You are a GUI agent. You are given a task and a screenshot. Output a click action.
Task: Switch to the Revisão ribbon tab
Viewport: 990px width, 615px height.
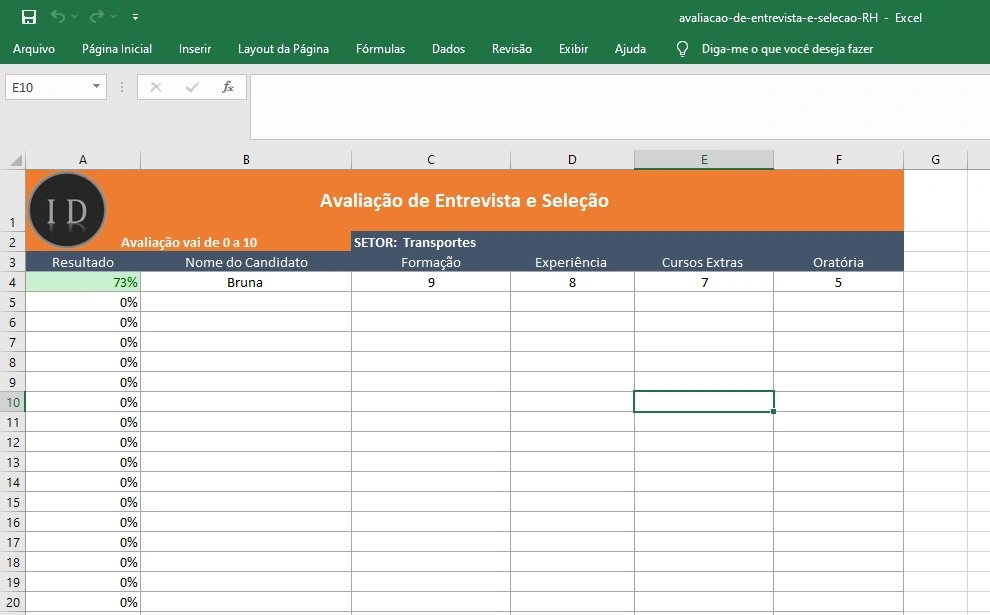(511, 48)
